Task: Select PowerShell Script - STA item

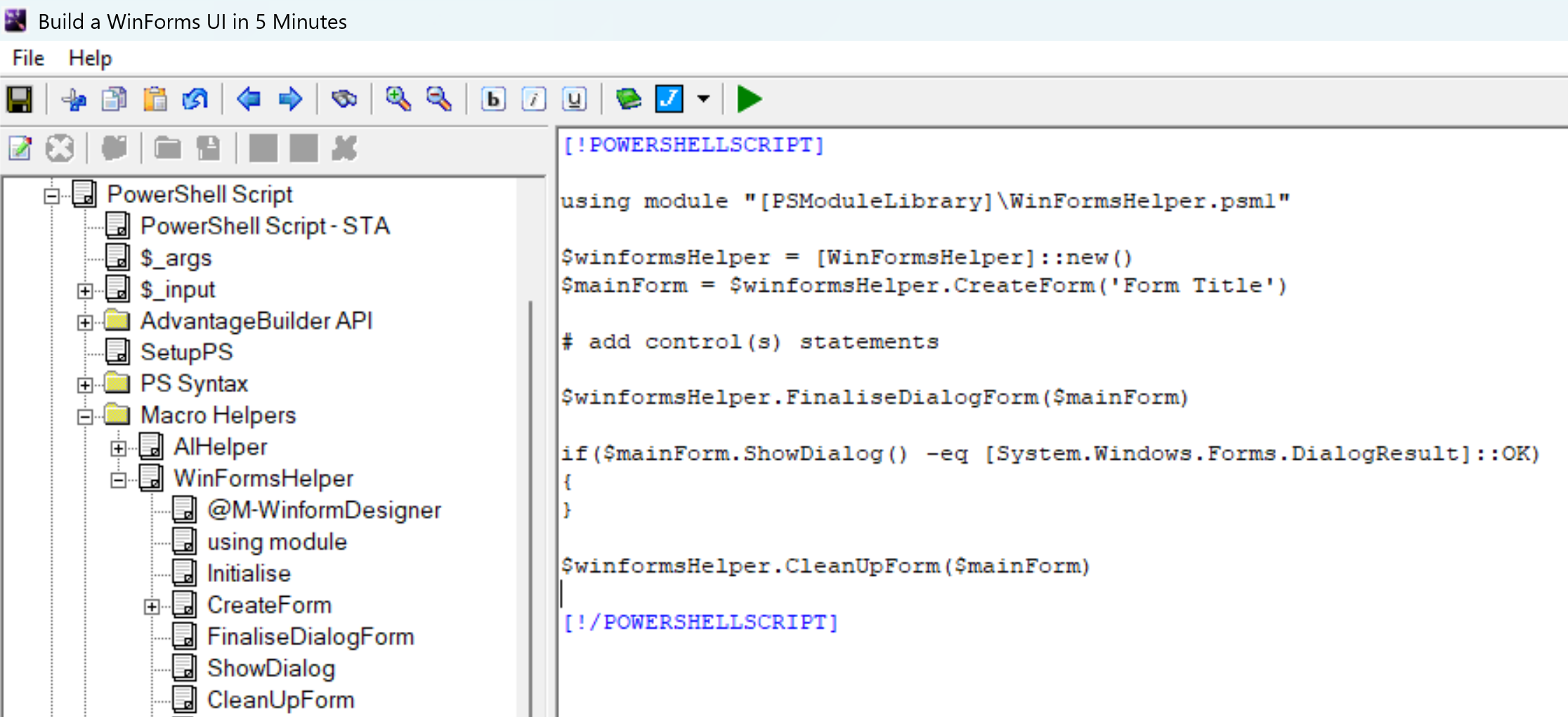Action: pos(265,226)
